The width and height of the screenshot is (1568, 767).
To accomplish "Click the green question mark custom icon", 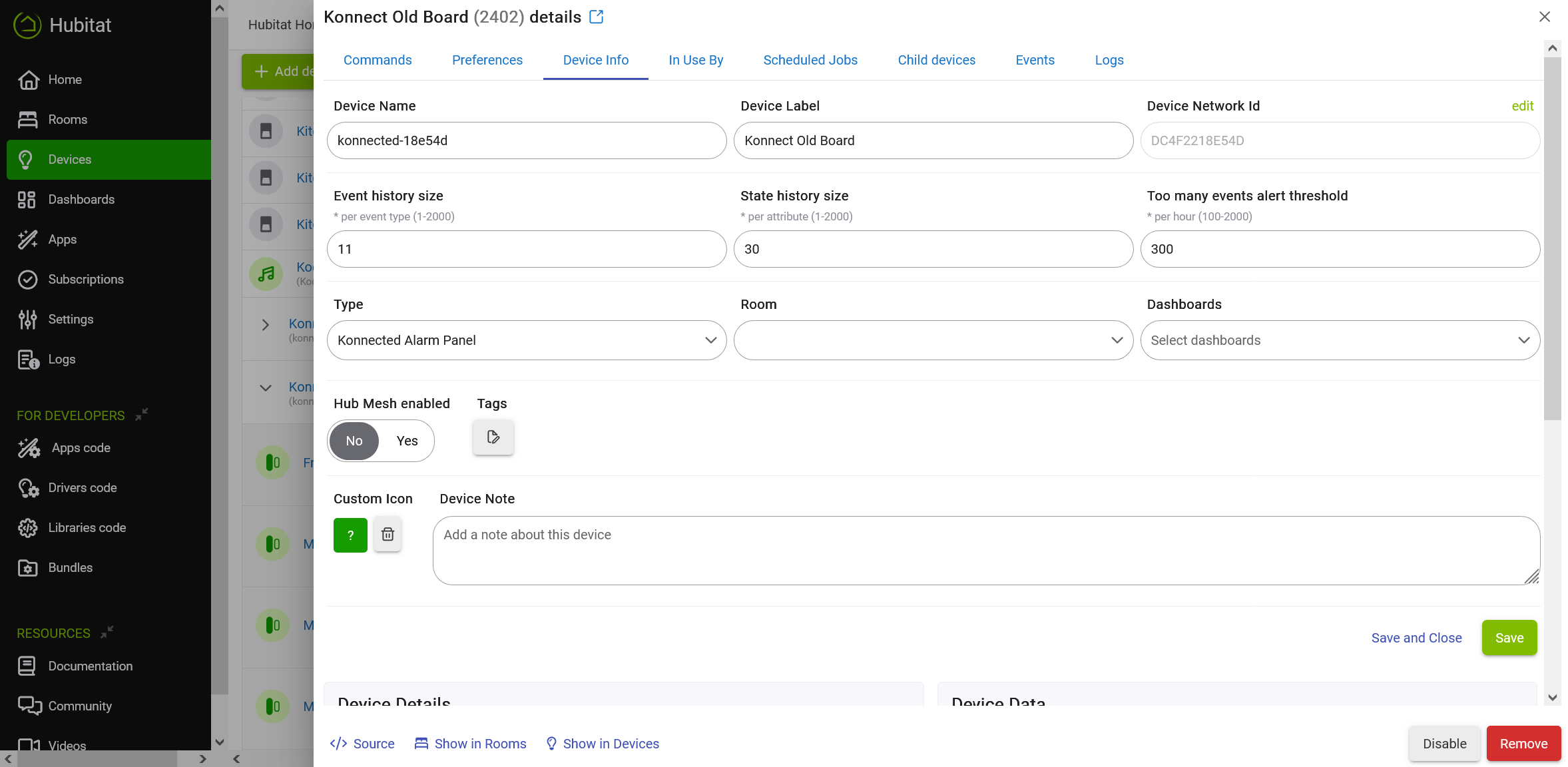I will pos(350,535).
